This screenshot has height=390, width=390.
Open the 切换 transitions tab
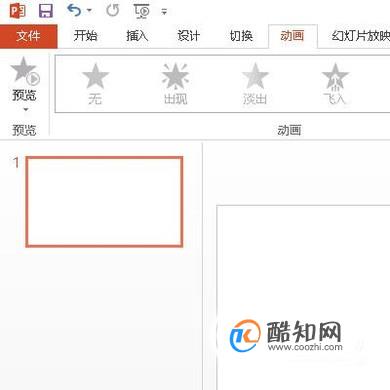tap(241, 35)
